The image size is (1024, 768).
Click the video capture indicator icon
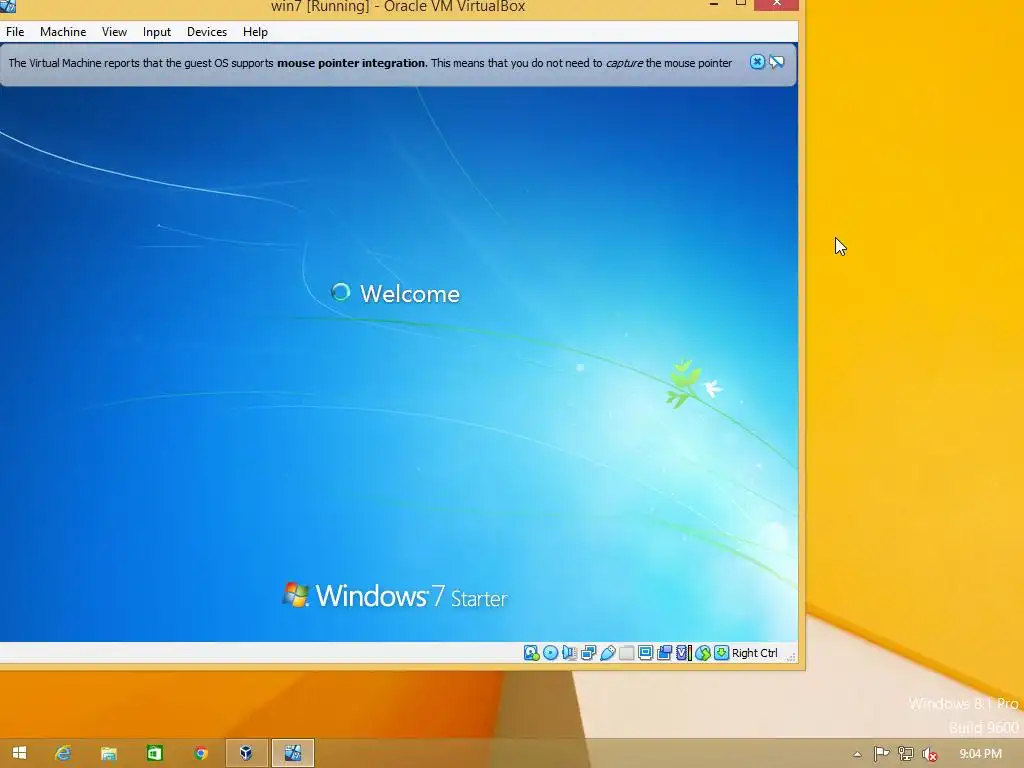[x=664, y=653]
